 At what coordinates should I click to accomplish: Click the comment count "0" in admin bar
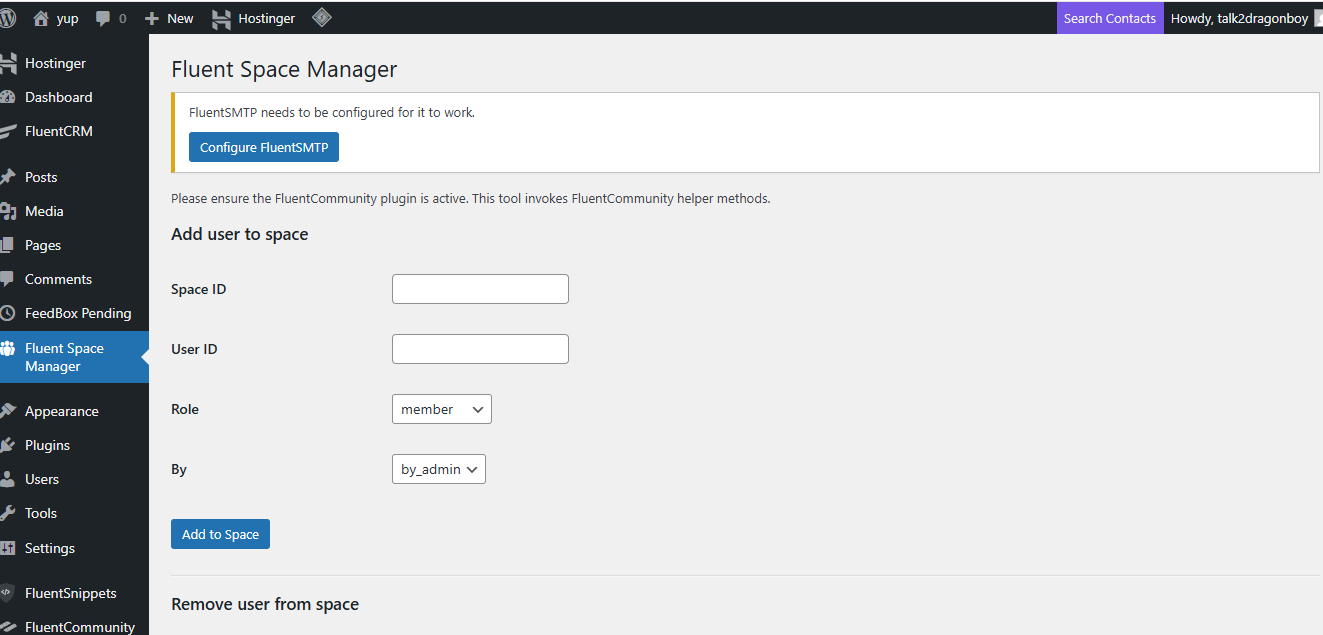pyautogui.click(x=123, y=18)
